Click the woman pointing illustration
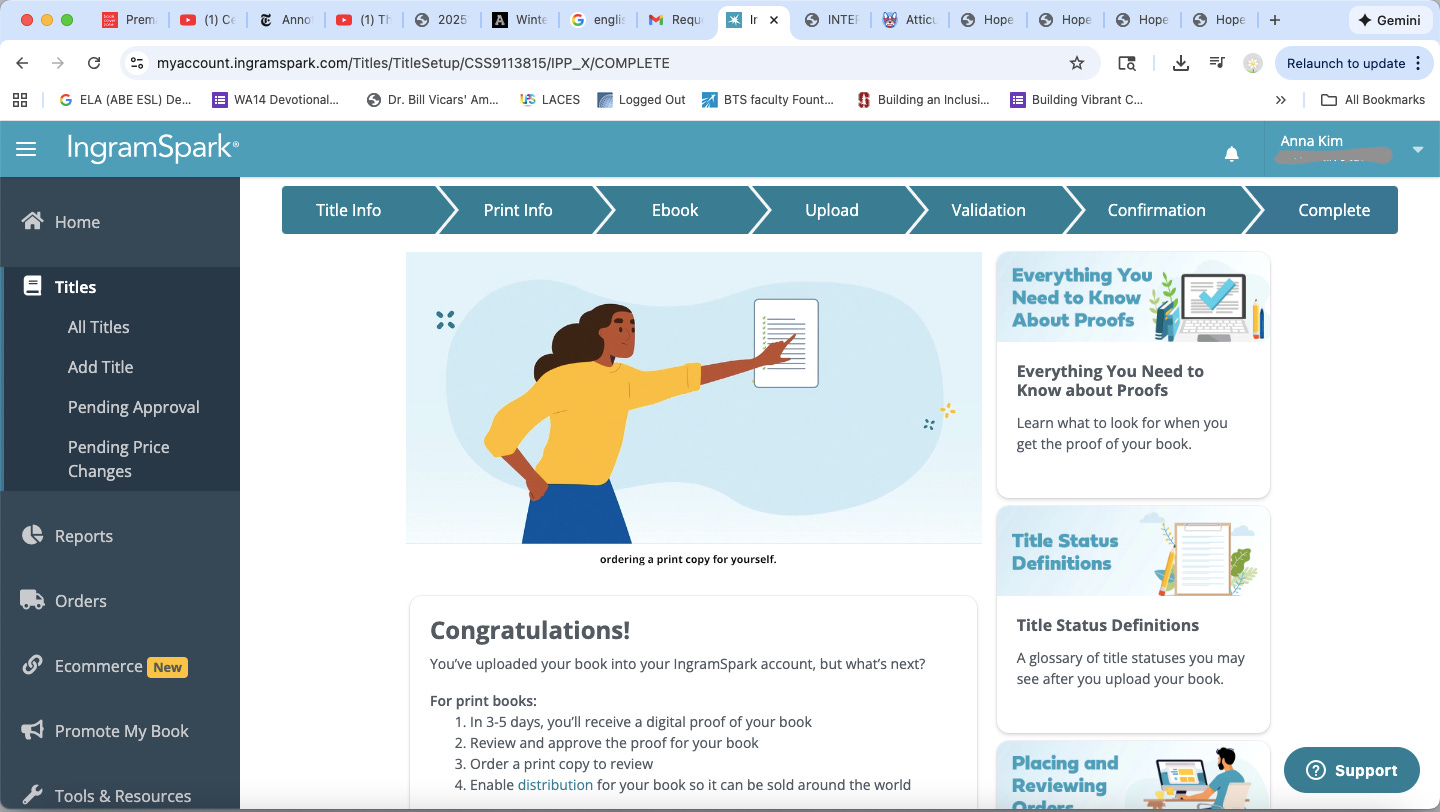 tap(694, 398)
